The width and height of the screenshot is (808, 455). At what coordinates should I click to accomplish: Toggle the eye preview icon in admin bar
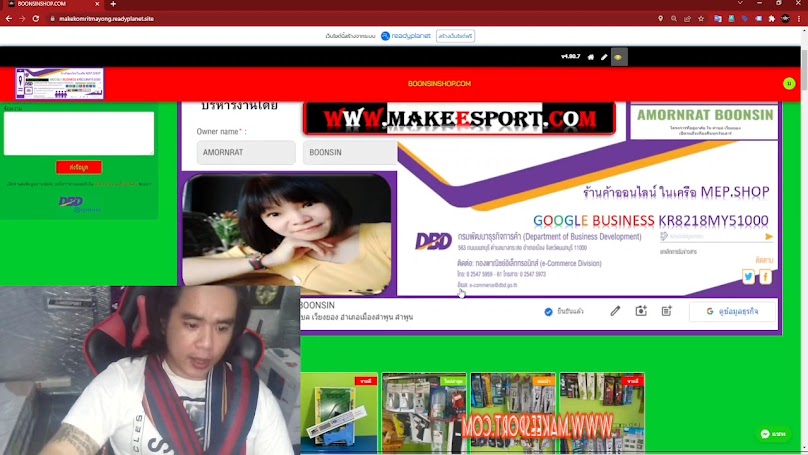pyautogui.click(x=618, y=57)
